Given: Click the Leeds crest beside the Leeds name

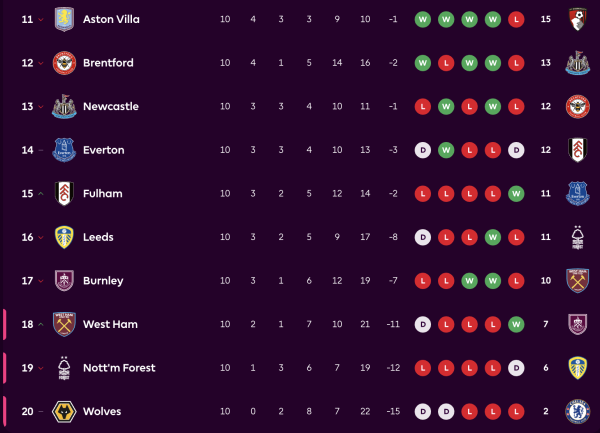Looking at the screenshot, I should point(64,237).
